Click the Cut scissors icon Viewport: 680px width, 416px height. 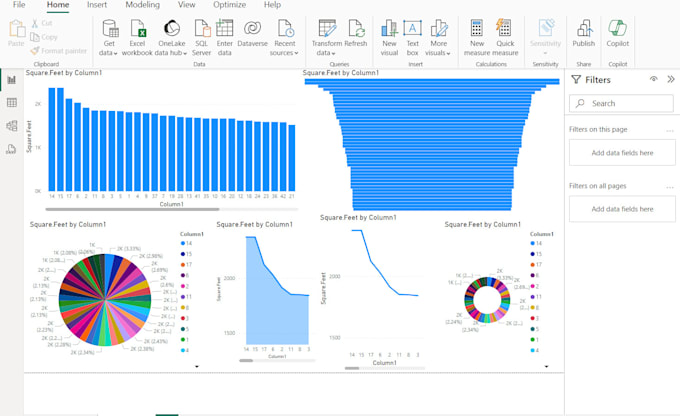pos(35,23)
